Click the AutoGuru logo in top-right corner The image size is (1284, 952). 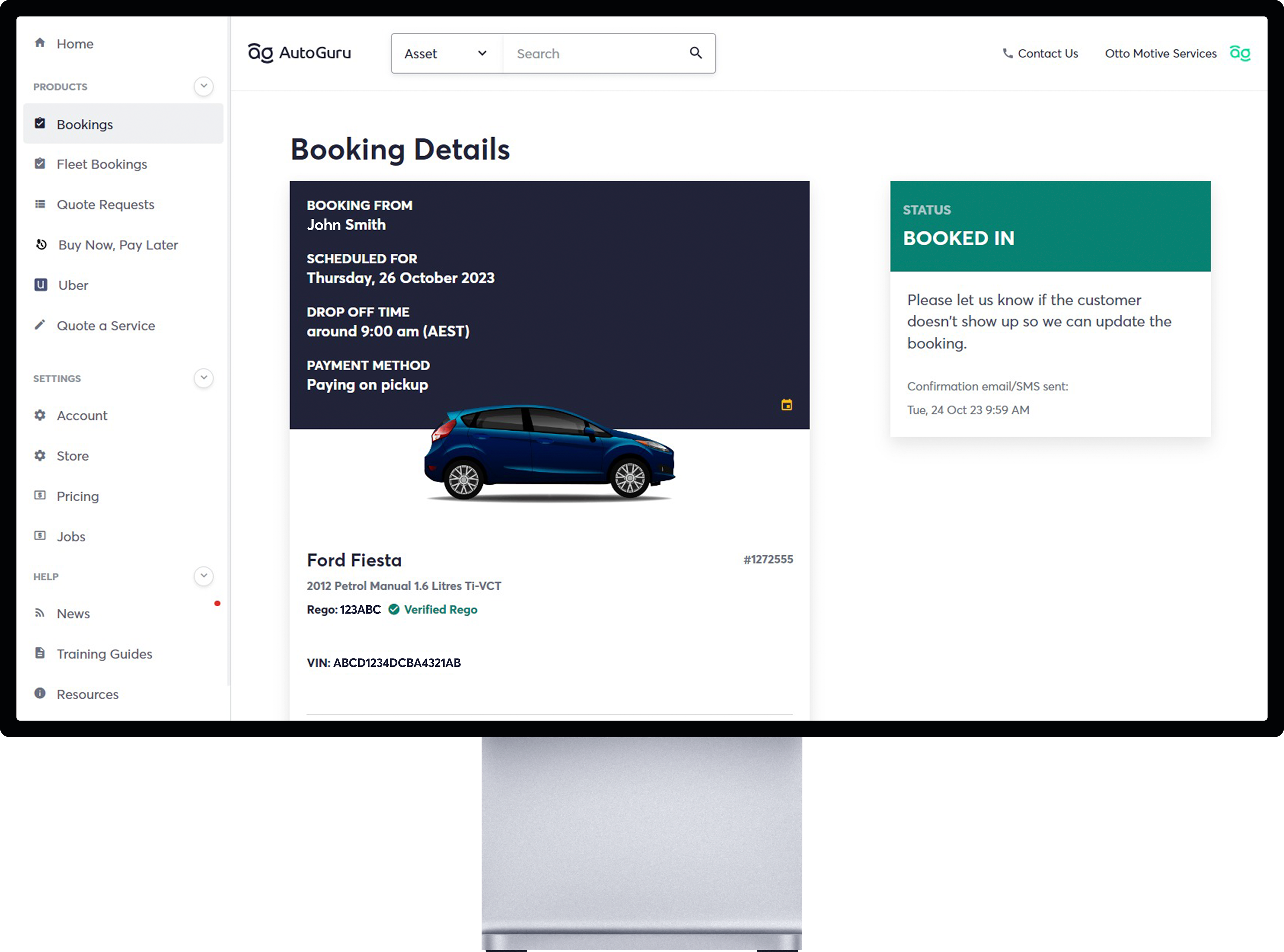(1240, 53)
